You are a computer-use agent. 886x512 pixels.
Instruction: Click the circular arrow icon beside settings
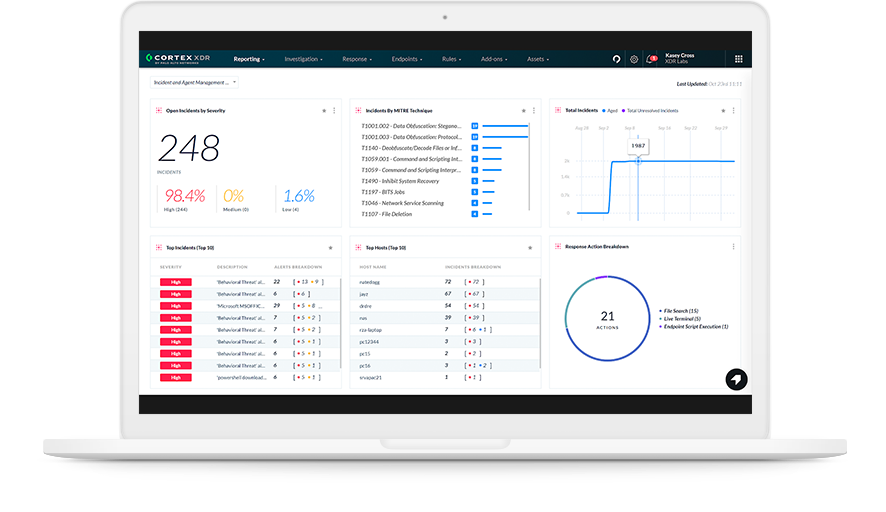click(x=616, y=59)
